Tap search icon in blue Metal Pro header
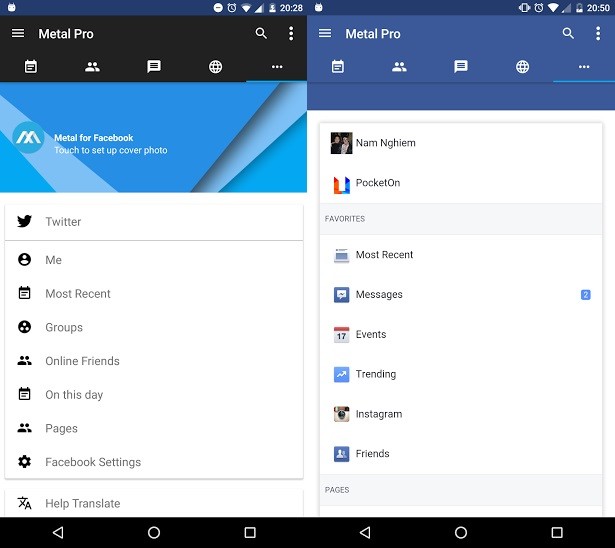The image size is (615, 548). [568, 33]
